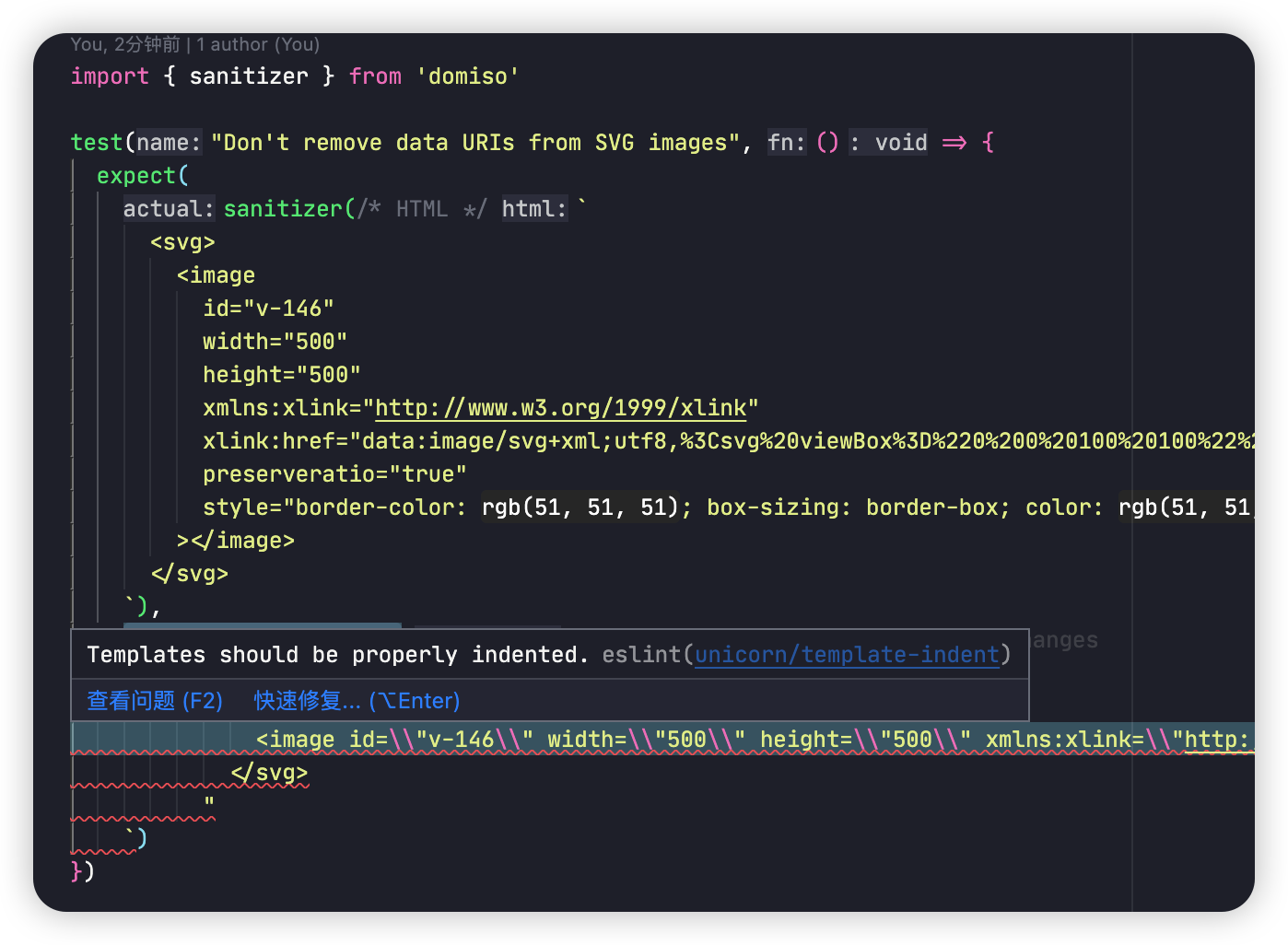Click 快速修复... (⌥Enter) to apply quick fix

(x=356, y=701)
